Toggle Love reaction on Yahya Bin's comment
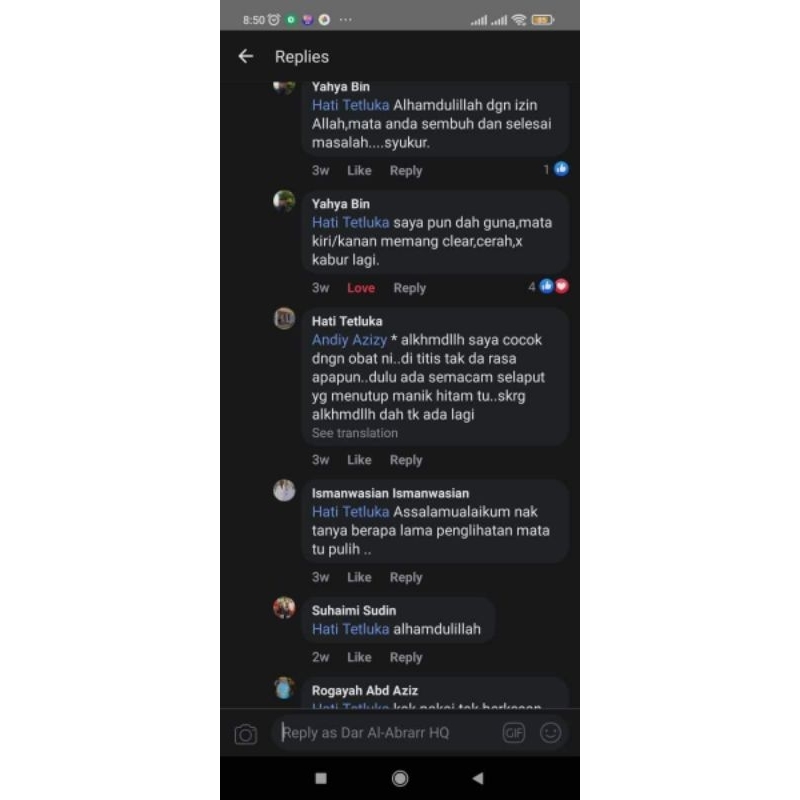This screenshot has height=800, width=800. pos(361,288)
